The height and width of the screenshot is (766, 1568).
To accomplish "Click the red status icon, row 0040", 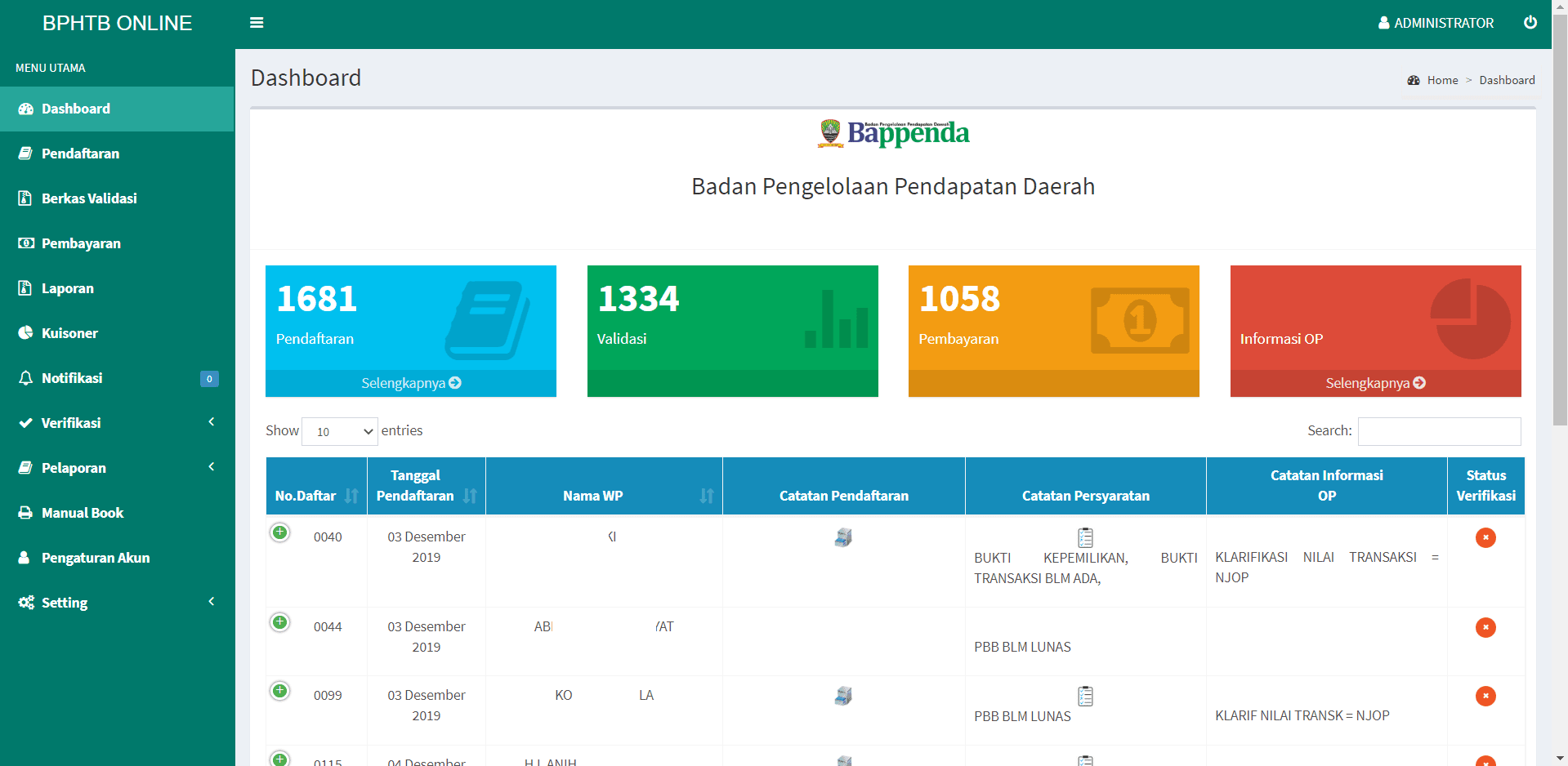I will [1485, 537].
